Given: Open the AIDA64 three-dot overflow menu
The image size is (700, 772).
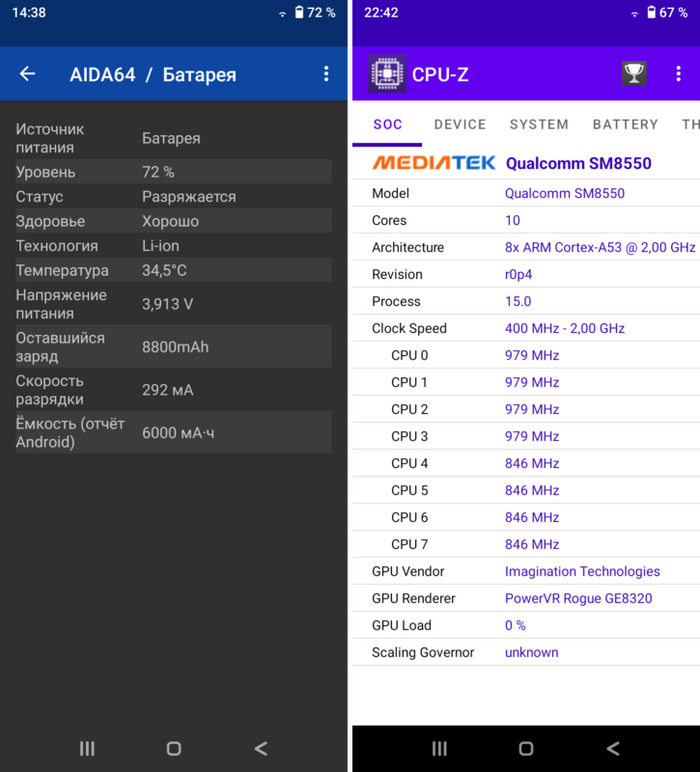Looking at the screenshot, I should pos(326,74).
